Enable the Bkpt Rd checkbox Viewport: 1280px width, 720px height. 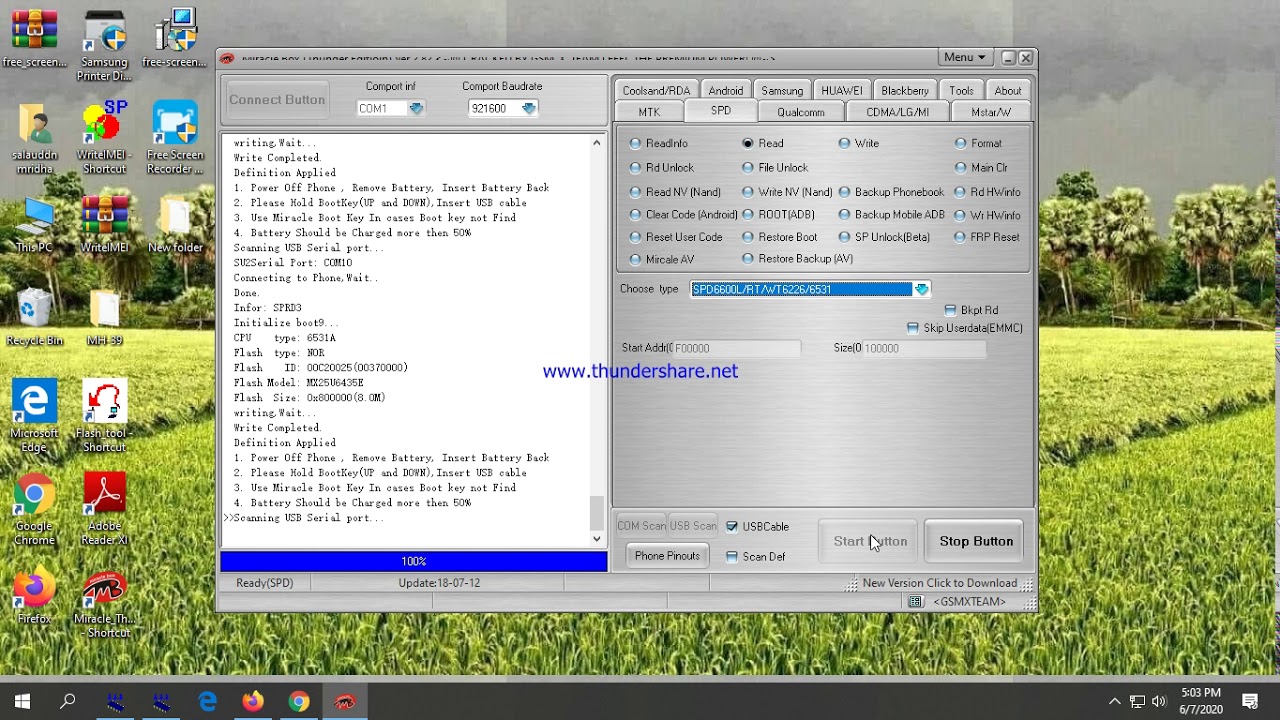(x=950, y=311)
